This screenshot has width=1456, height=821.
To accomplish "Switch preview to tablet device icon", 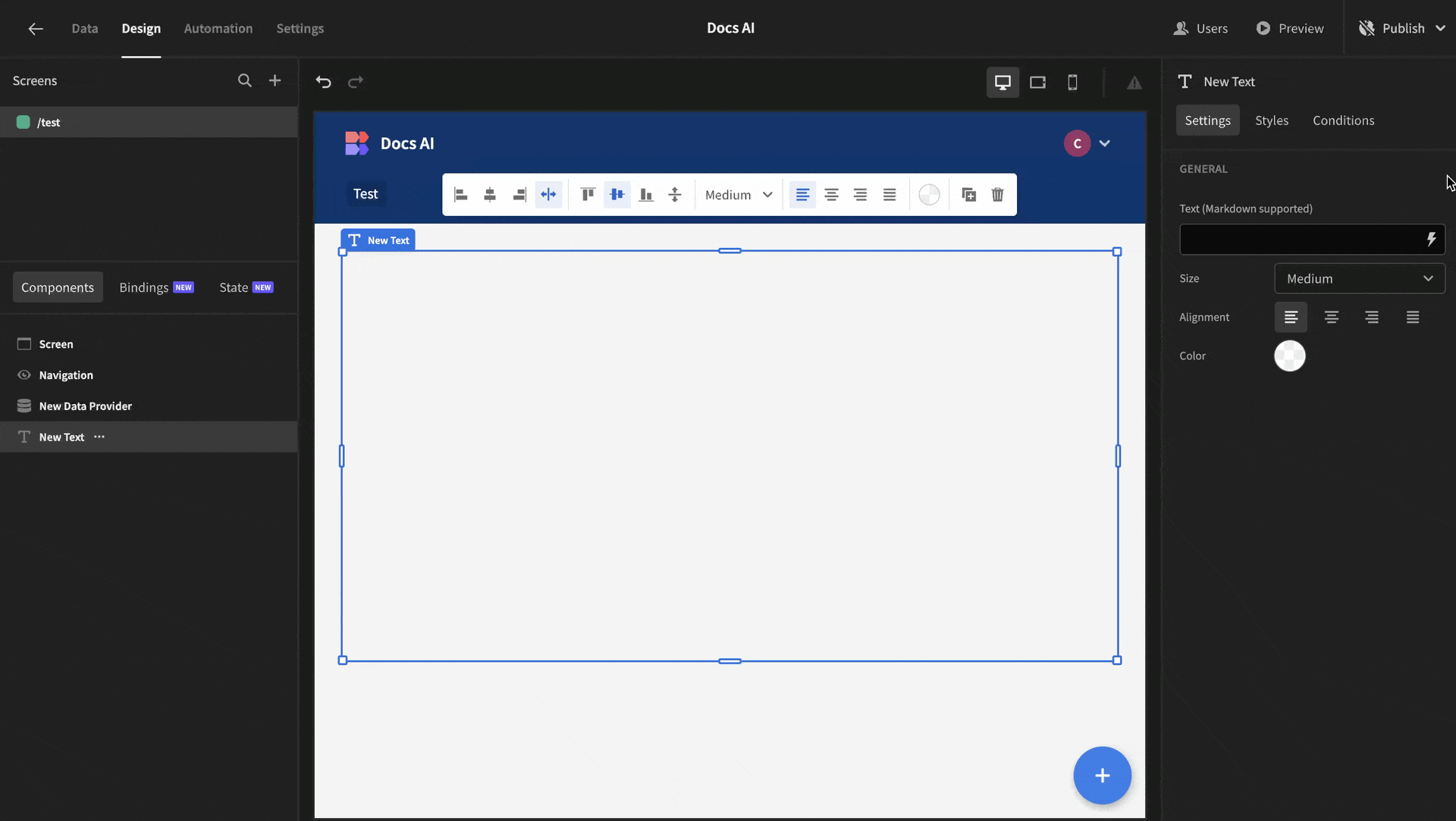I will click(1037, 82).
